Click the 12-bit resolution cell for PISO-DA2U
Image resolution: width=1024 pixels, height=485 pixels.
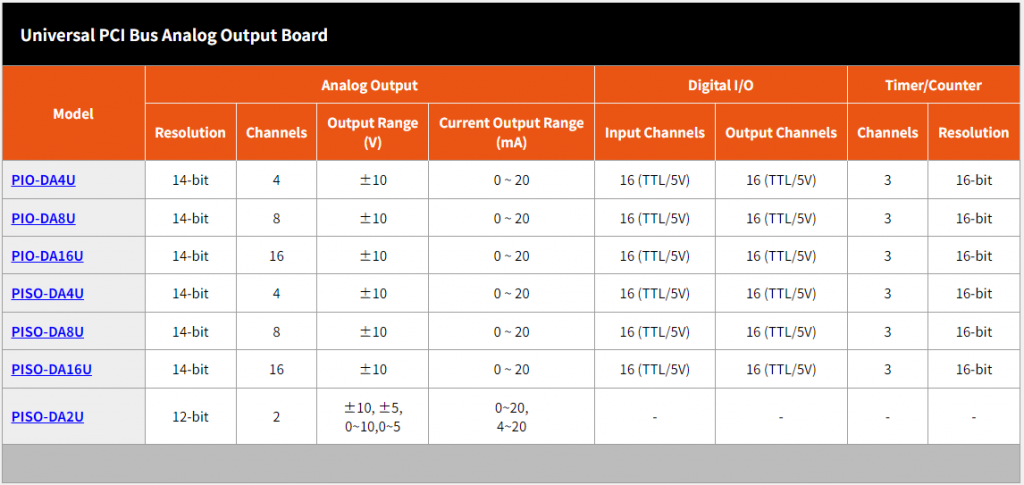[x=190, y=416]
